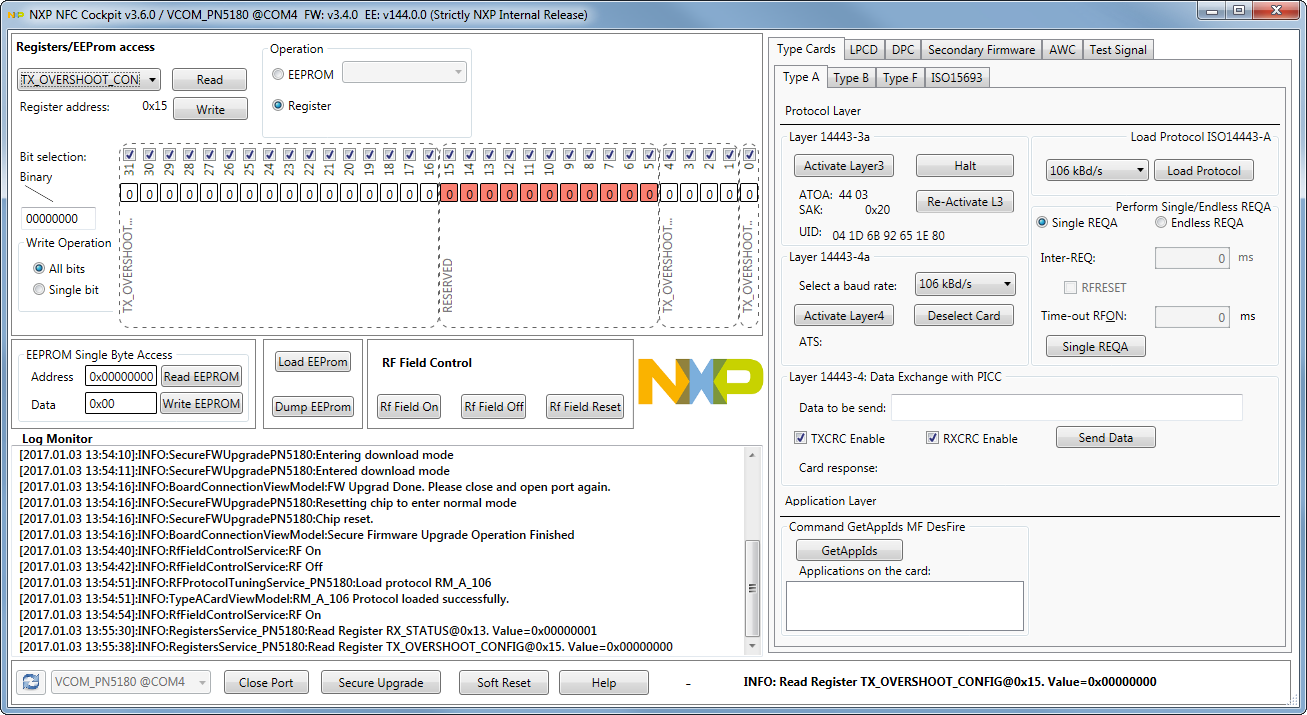Select the Endless REQA radio option
Screen dimensions: 1307x715
tap(1161, 223)
